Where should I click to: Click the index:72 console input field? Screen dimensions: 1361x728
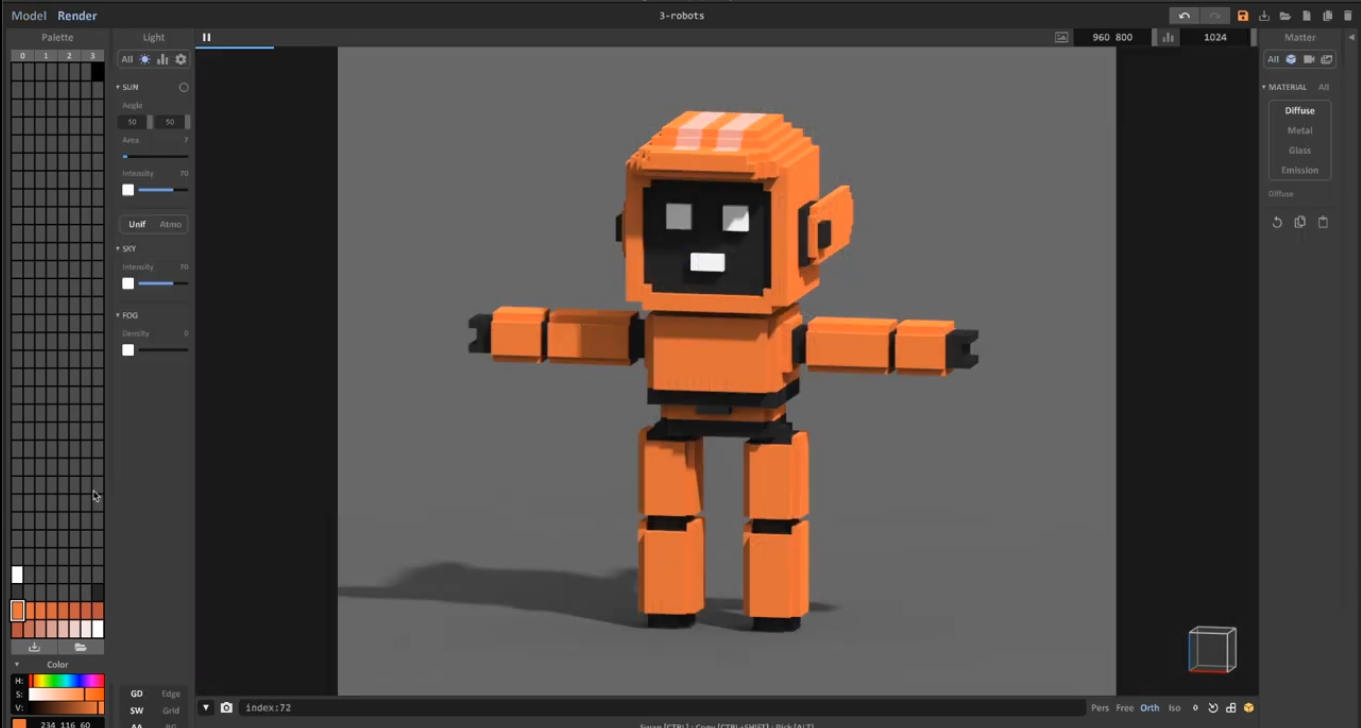662,708
